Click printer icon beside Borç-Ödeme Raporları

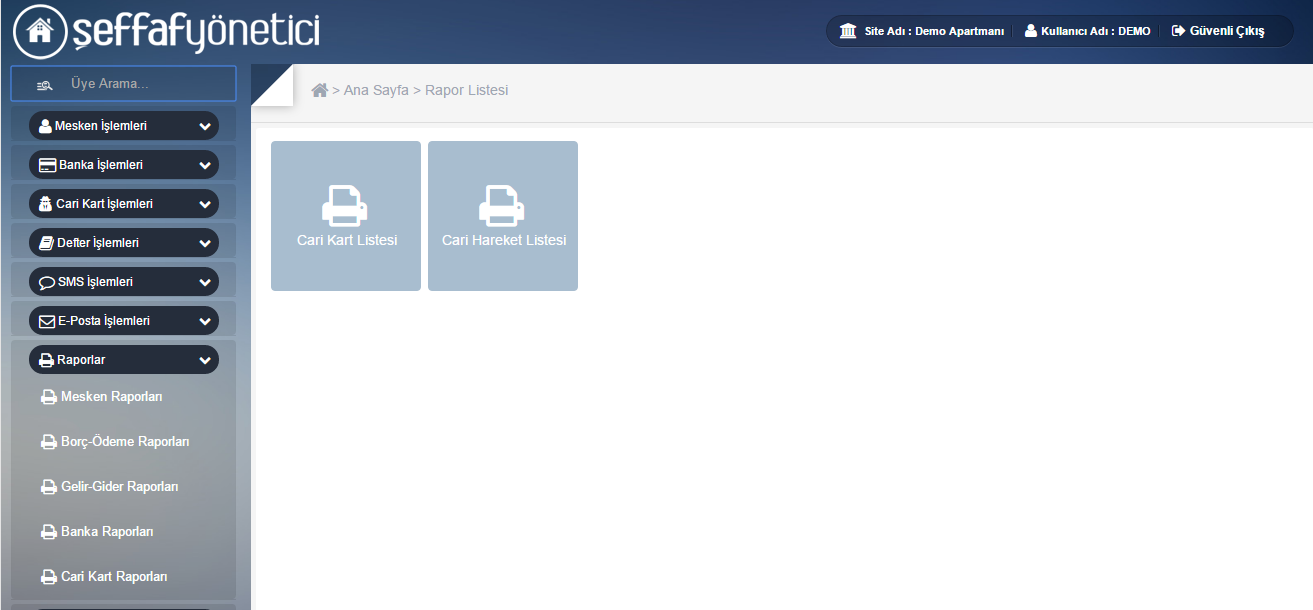click(49, 442)
